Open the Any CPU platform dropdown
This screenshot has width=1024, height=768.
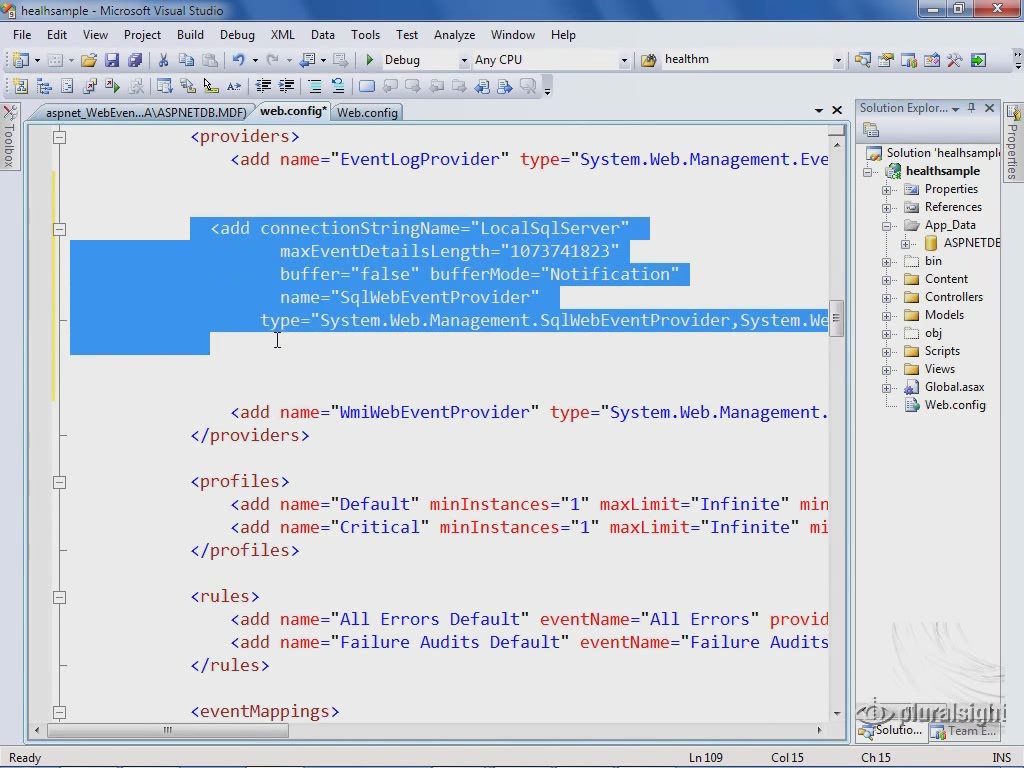(x=624, y=60)
